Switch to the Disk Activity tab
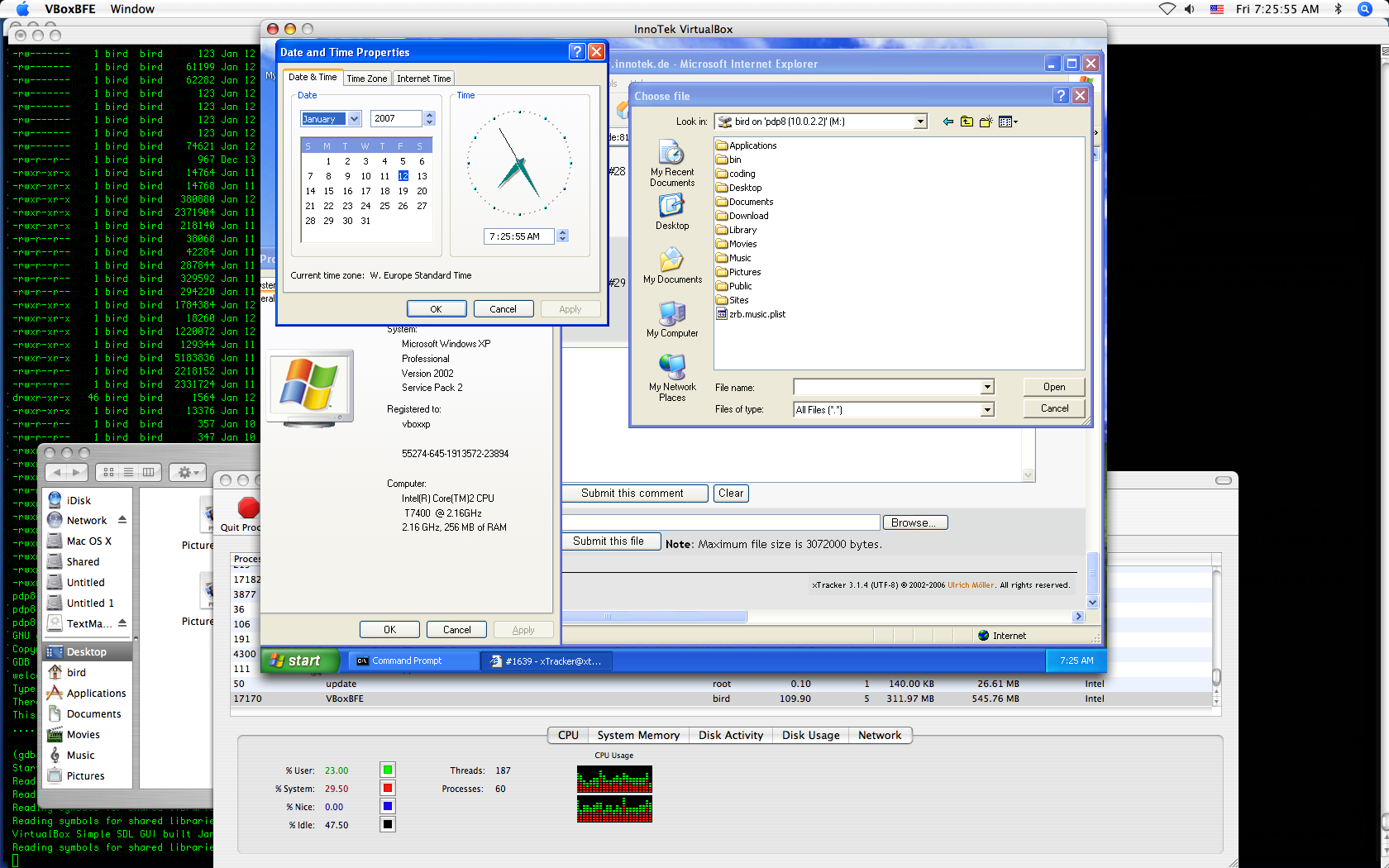Image resolution: width=1389 pixels, height=868 pixels. [731, 735]
